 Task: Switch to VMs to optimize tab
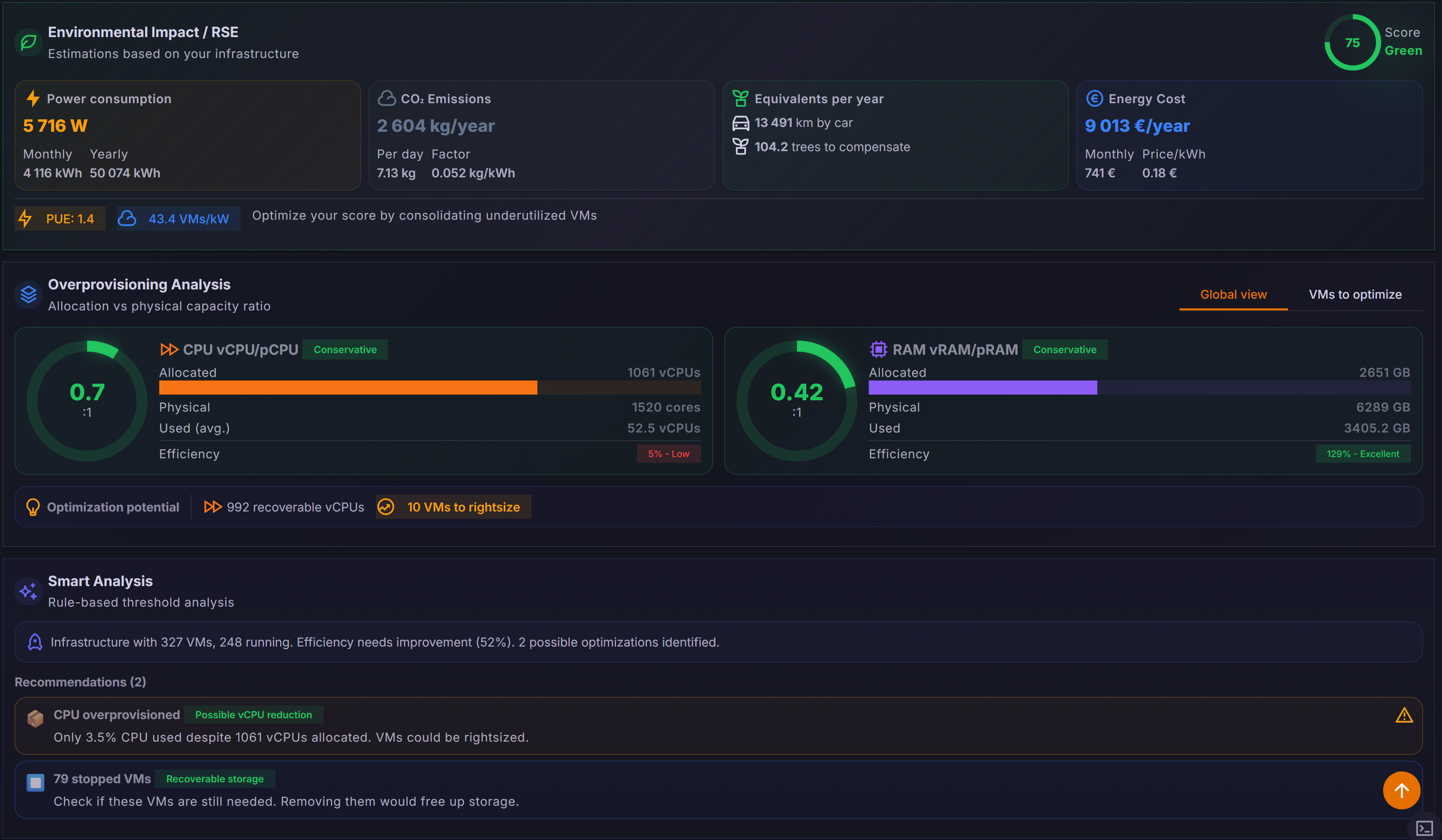point(1355,294)
